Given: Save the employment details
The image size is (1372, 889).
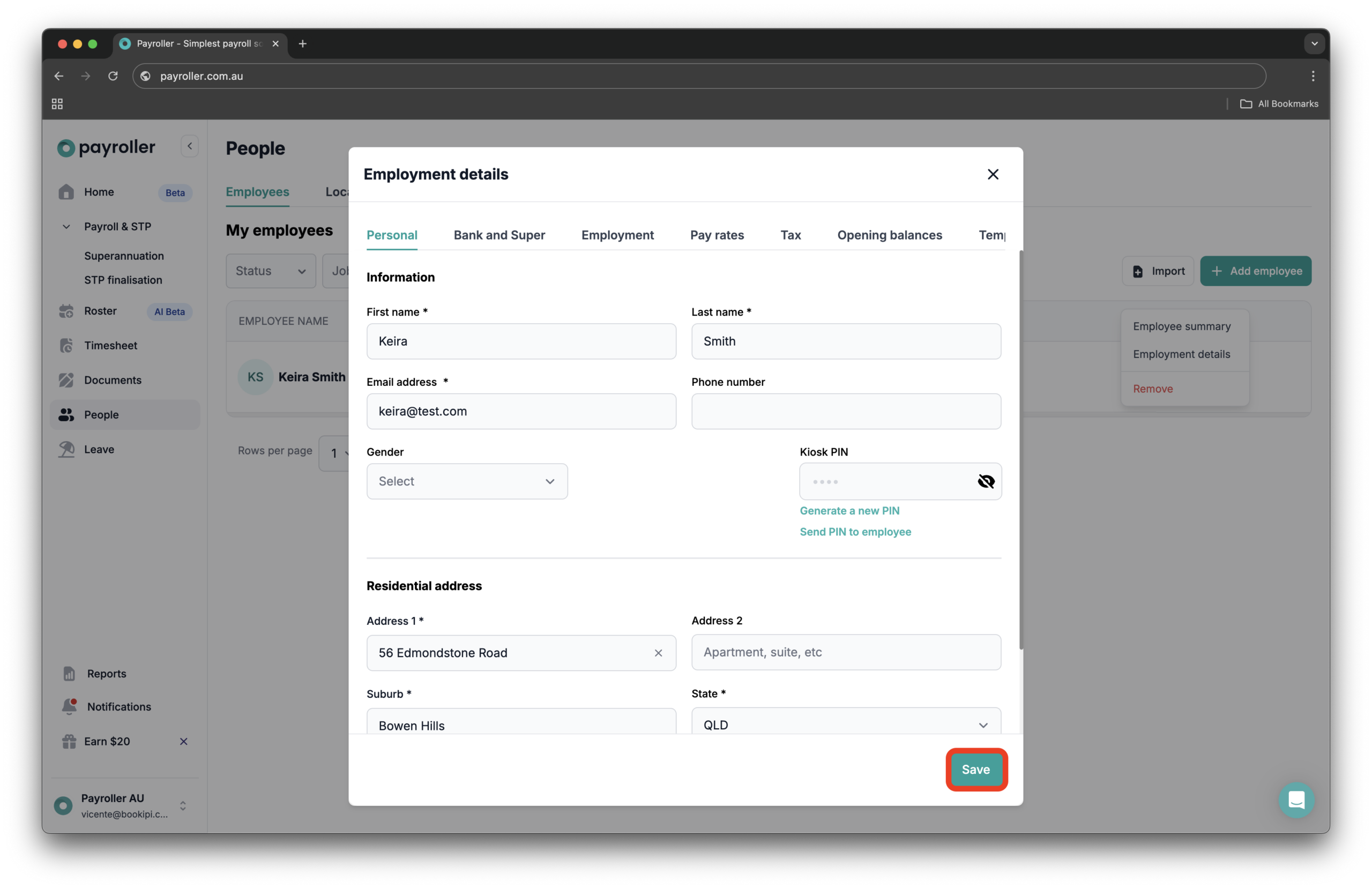Looking at the screenshot, I should (975, 769).
